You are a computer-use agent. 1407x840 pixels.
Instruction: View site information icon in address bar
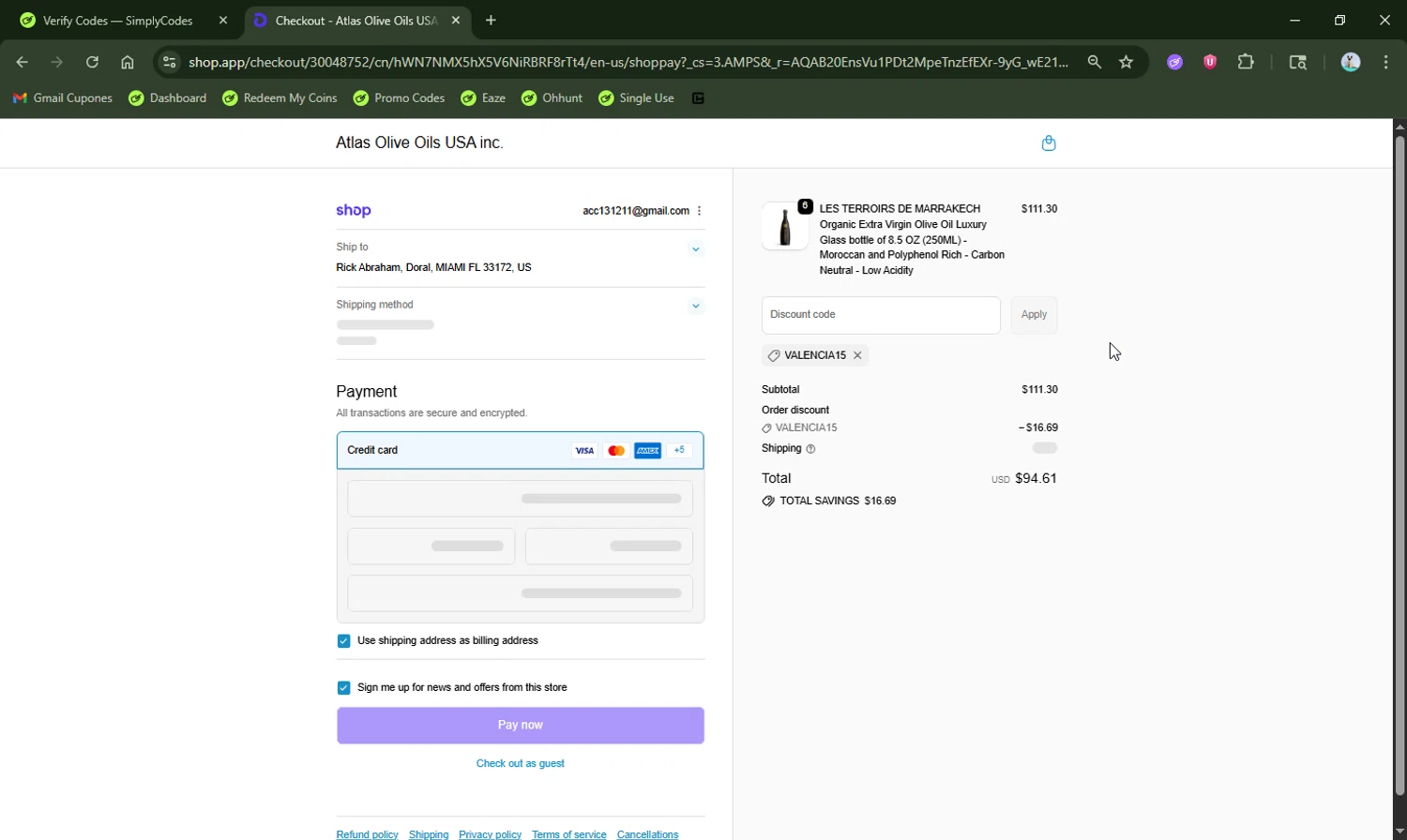click(x=169, y=62)
